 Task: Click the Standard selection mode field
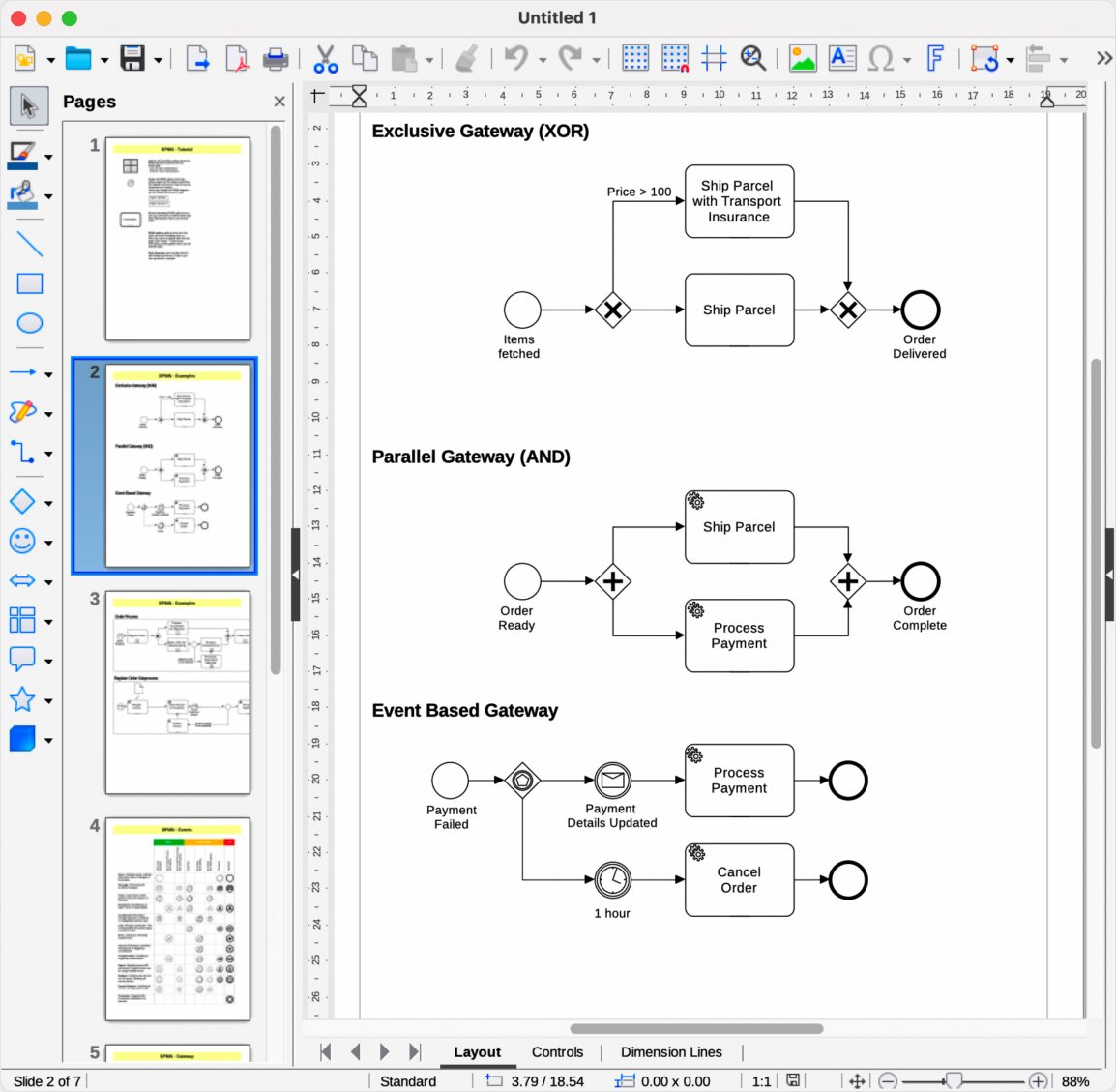click(408, 1081)
